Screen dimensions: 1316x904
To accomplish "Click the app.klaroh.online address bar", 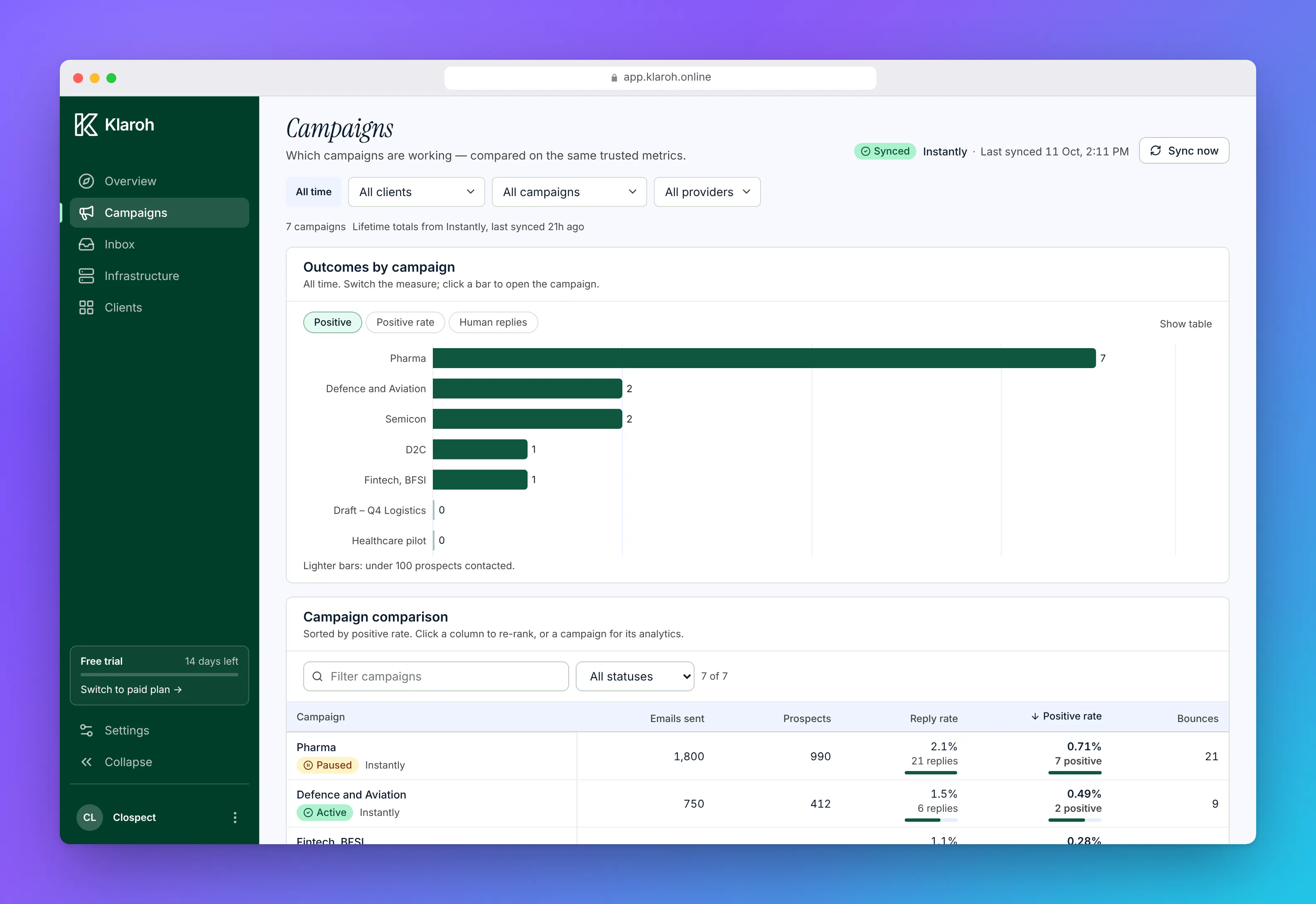I will pos(660,78).
